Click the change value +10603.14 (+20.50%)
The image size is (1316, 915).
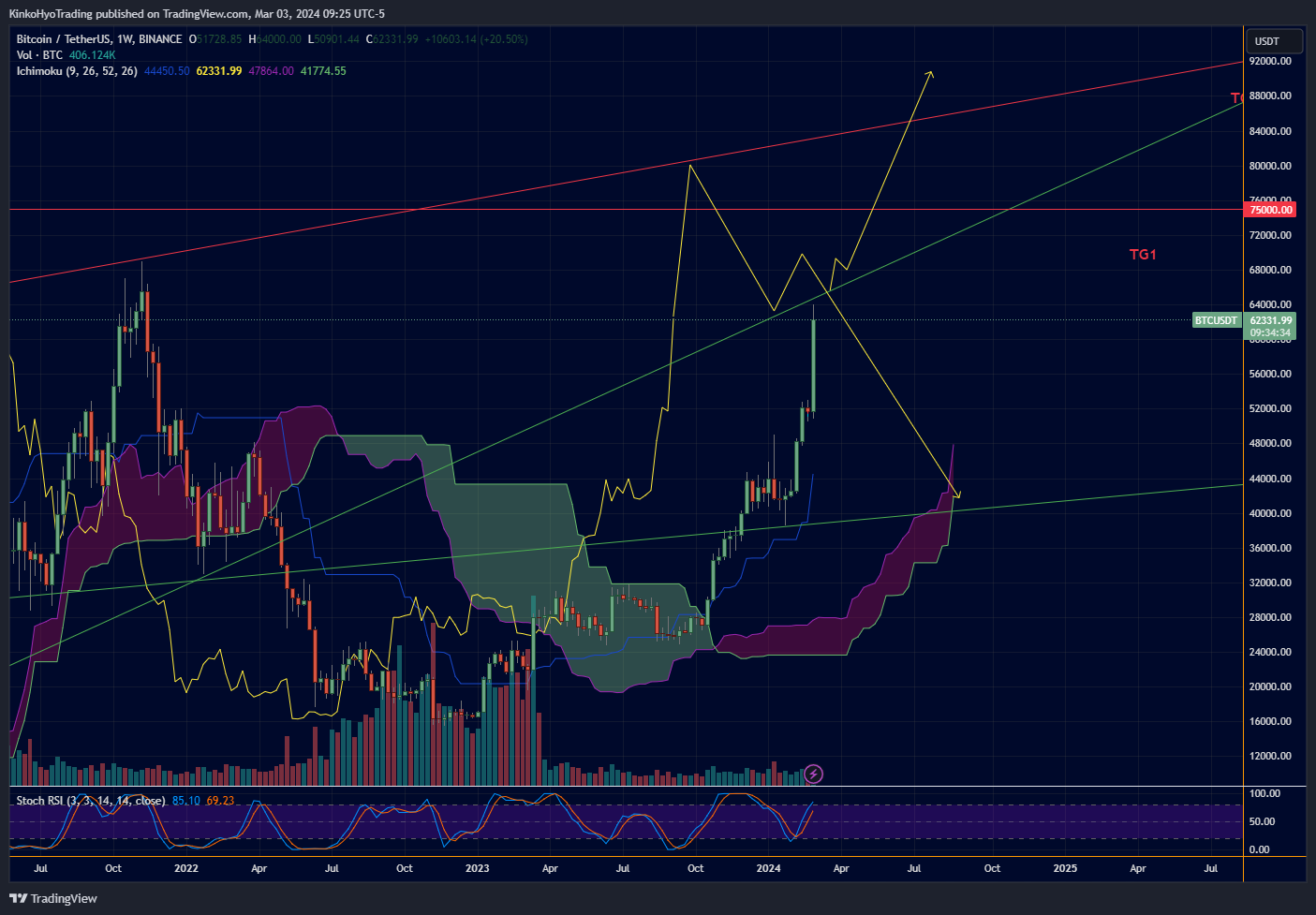tap(476, 39)
